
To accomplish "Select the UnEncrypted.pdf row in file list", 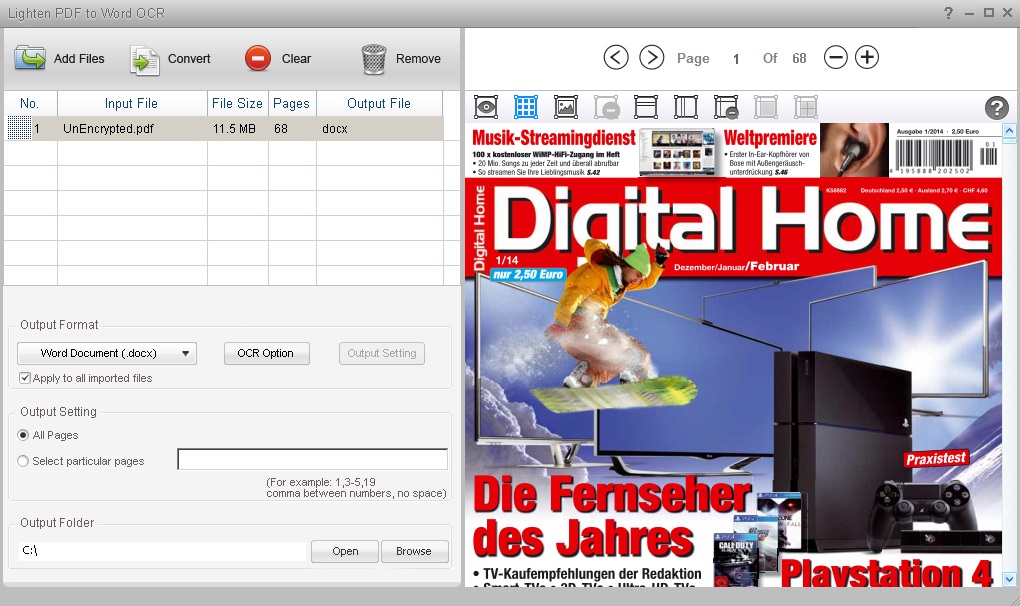I will pyautogui.click(x=110, y=129).
